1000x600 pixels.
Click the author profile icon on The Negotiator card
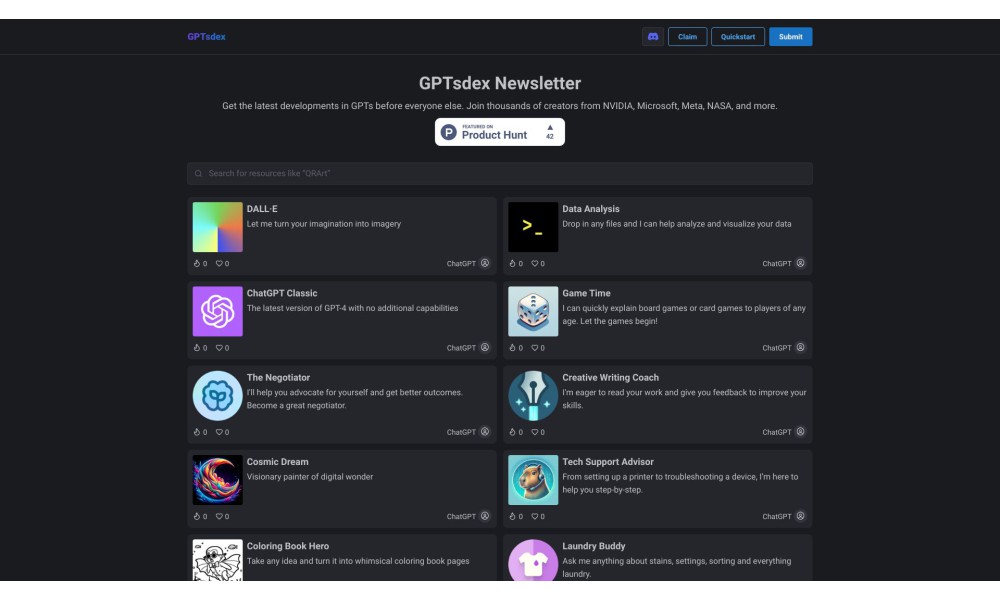click(x=485, y=431)
